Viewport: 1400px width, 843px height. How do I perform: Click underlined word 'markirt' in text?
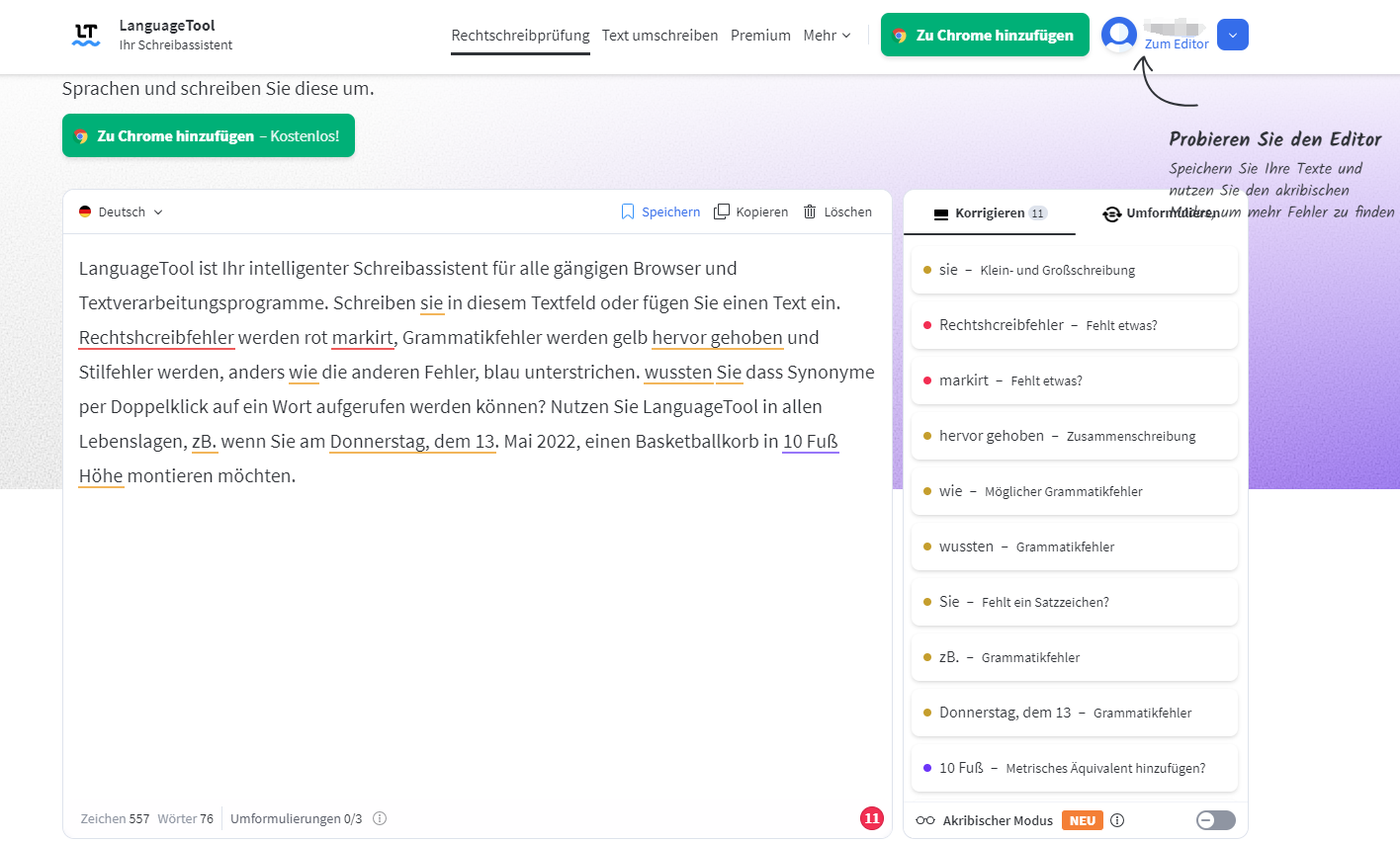363,338
